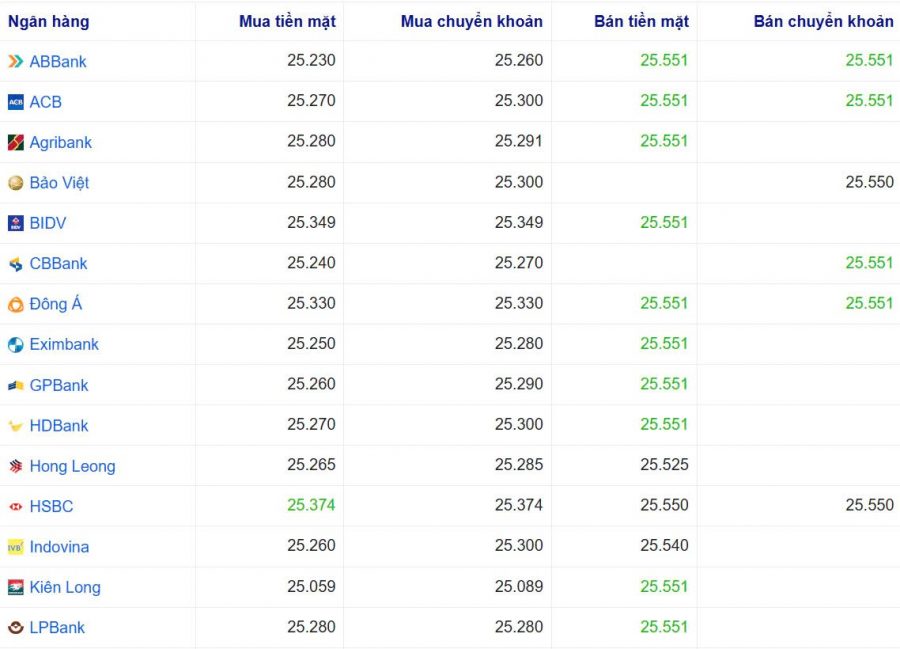Sort by Mua tiền mặt column header
Viewport: 900px width, 649px height.
tap(287, 21)
